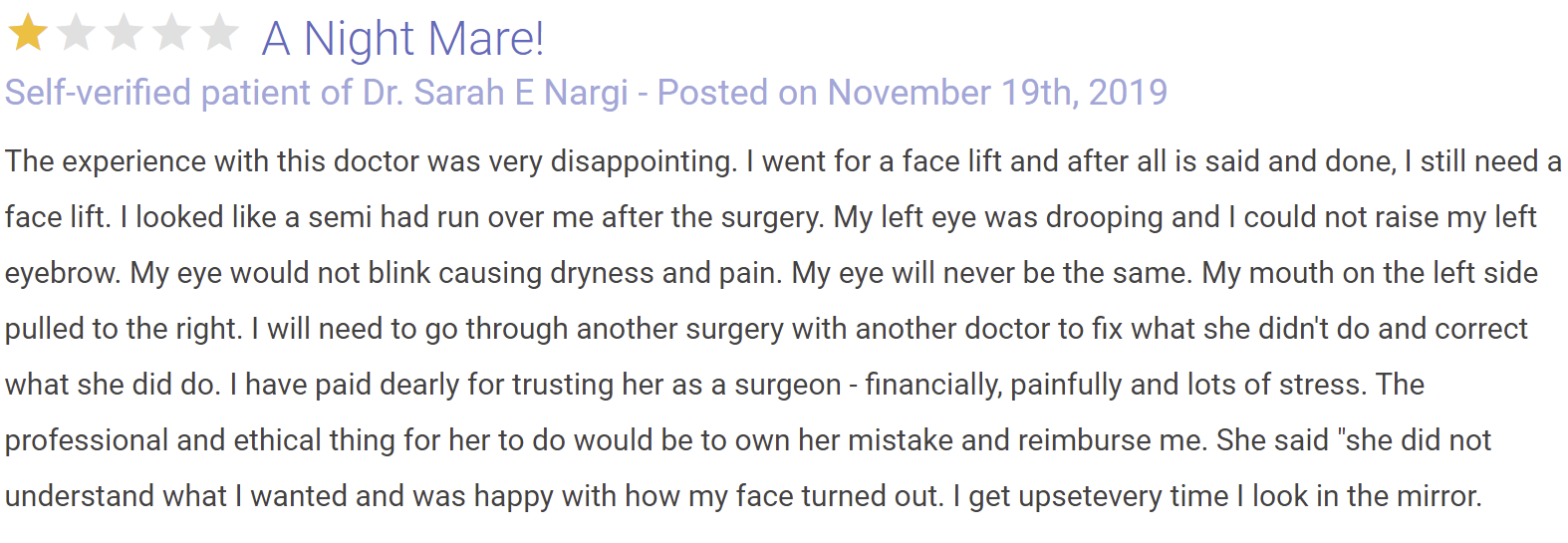Click the second gray rating star
The width and height of the screenshot is (1568, 543).
coord(76,33)
